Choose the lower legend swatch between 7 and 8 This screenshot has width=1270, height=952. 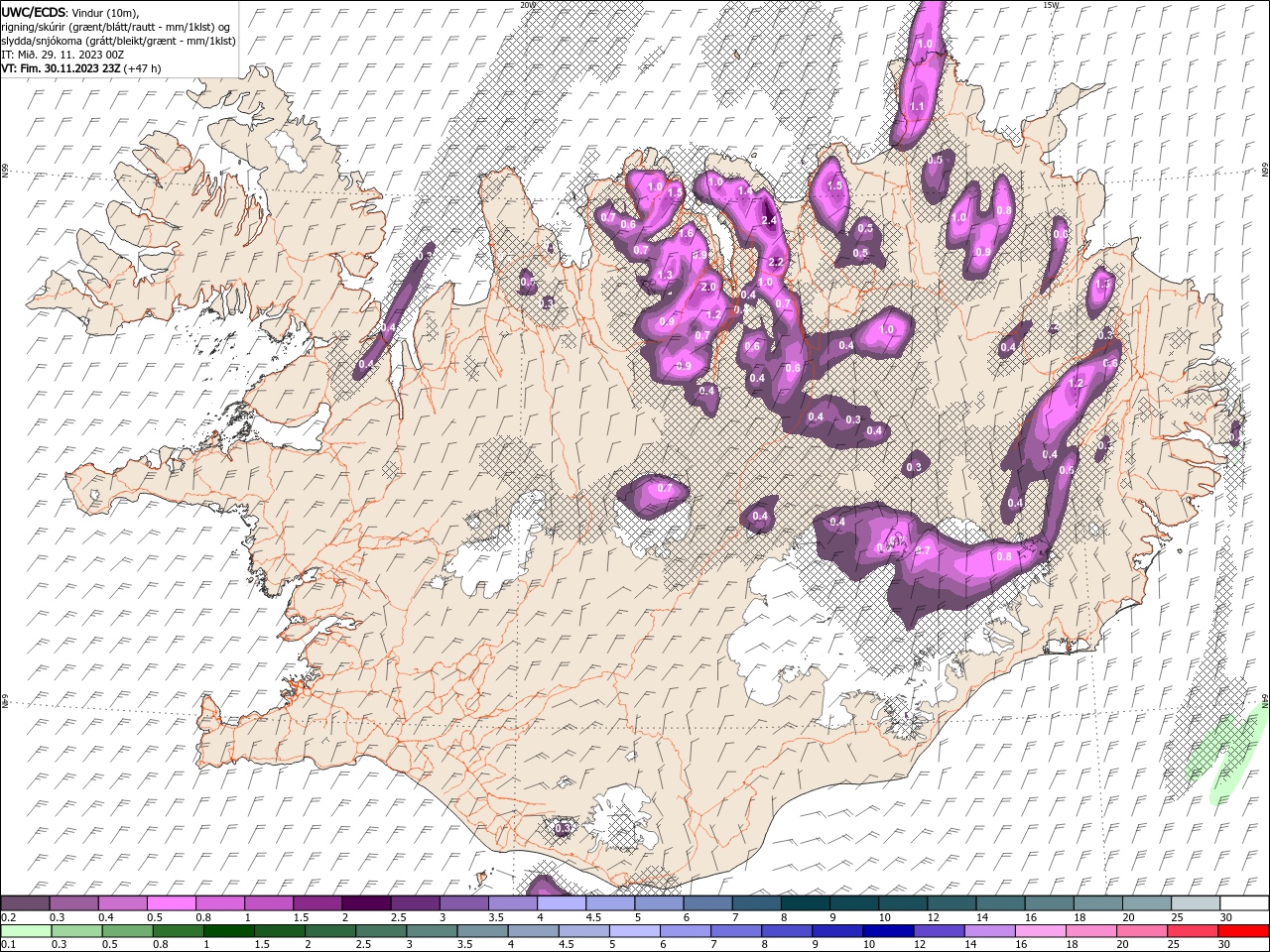click(x=735, y=931)
